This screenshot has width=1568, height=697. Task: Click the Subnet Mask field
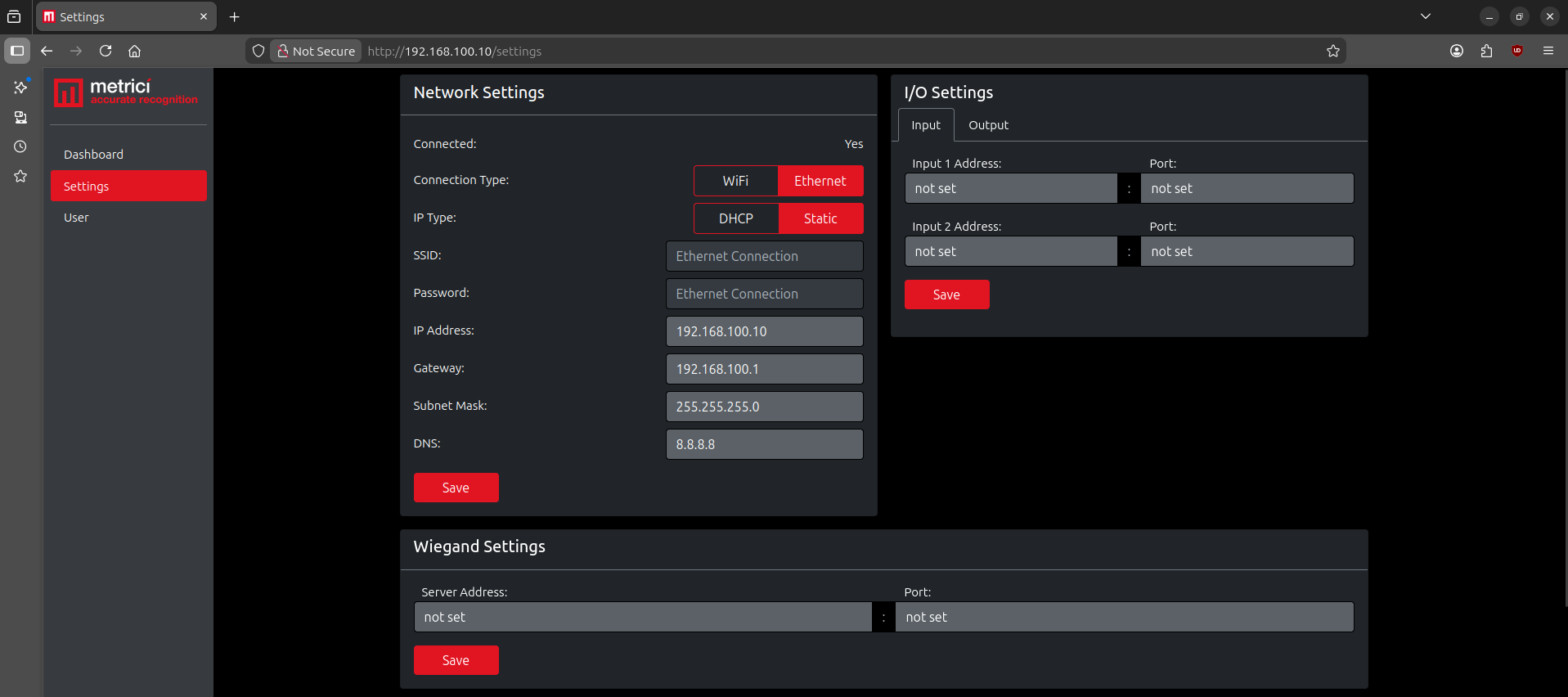[764, 407]
